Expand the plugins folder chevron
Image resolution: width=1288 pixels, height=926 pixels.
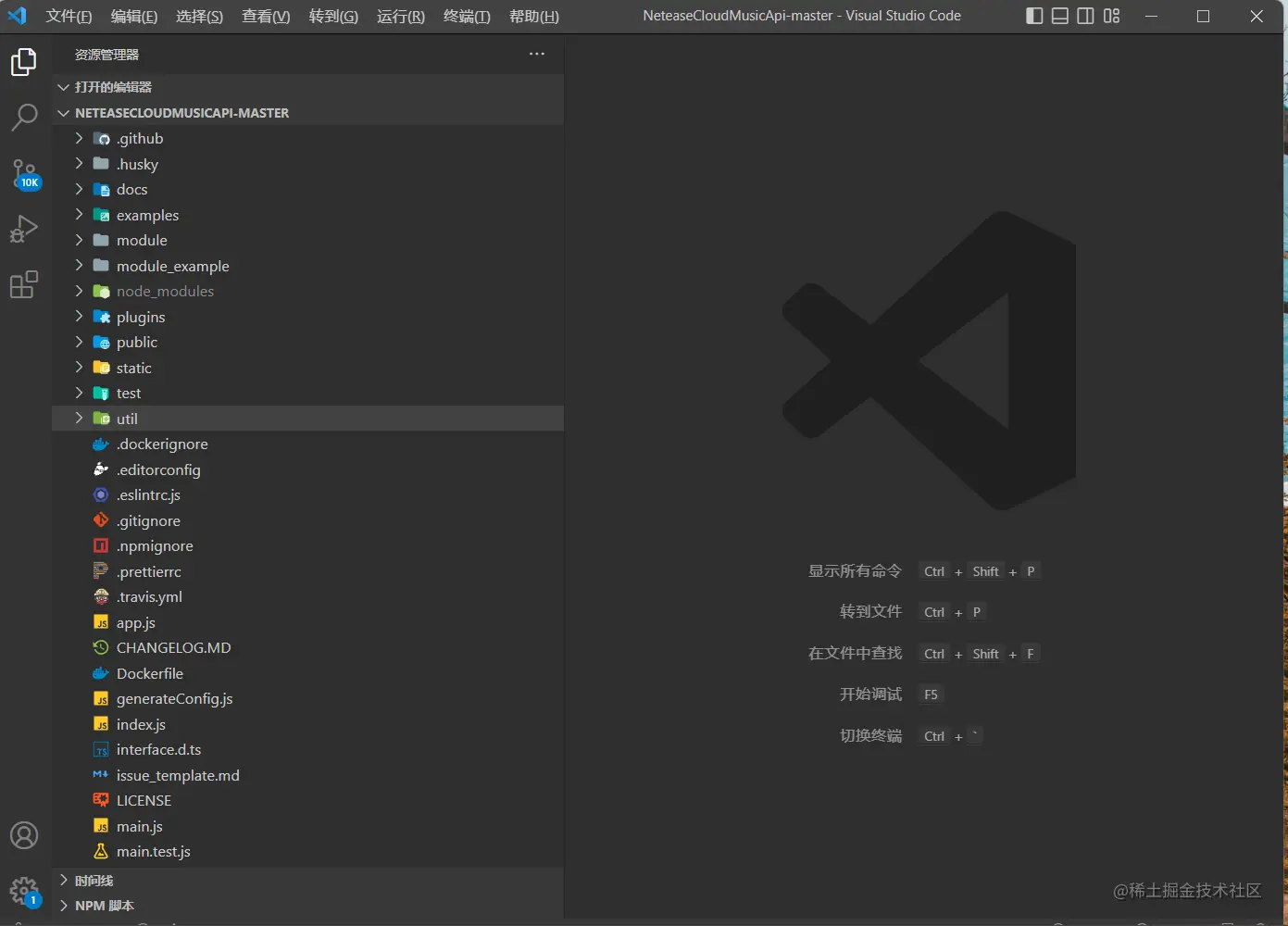tap(79, 317)
